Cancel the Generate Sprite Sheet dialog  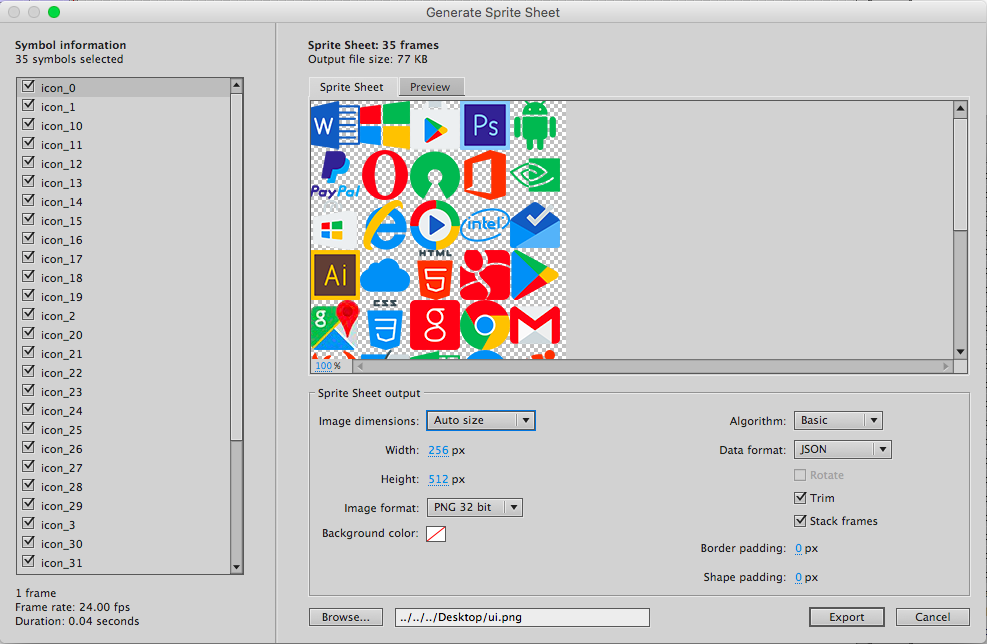(932, 617)
